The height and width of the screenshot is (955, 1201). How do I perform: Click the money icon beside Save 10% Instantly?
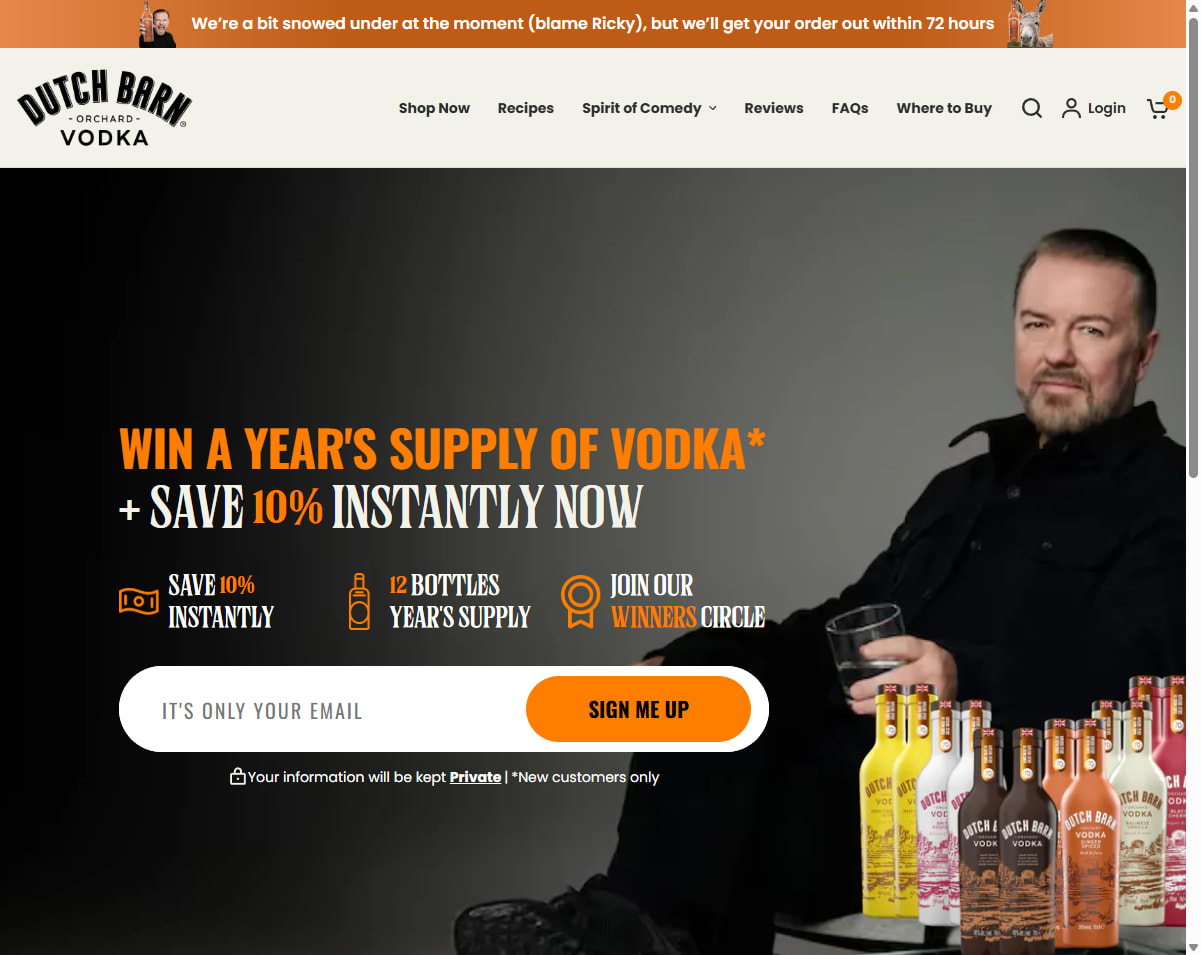(x=138, y=601)
